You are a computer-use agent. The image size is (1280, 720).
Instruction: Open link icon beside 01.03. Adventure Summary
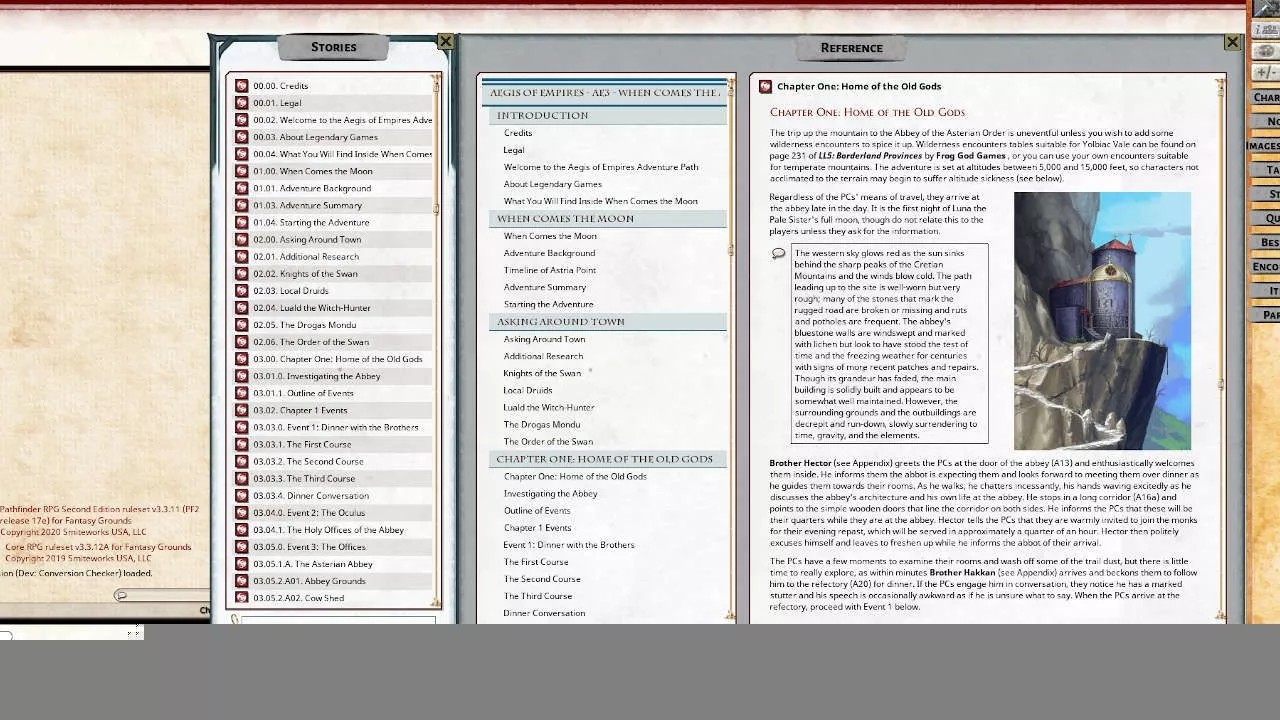click(x=241, y=205)
